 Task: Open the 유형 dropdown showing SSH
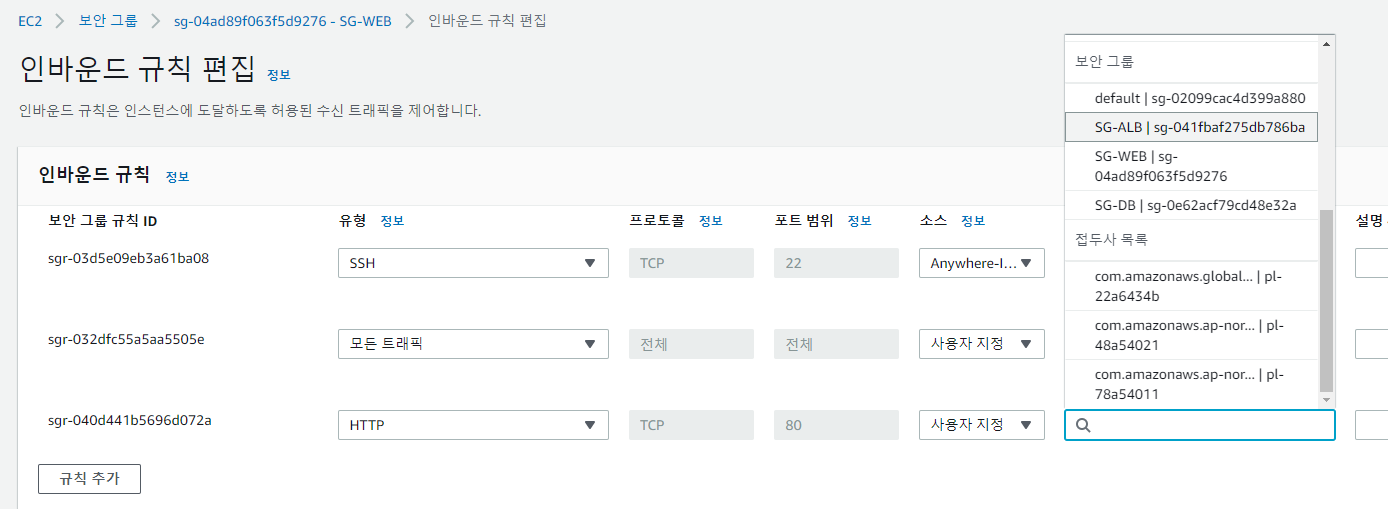[473, 263]
